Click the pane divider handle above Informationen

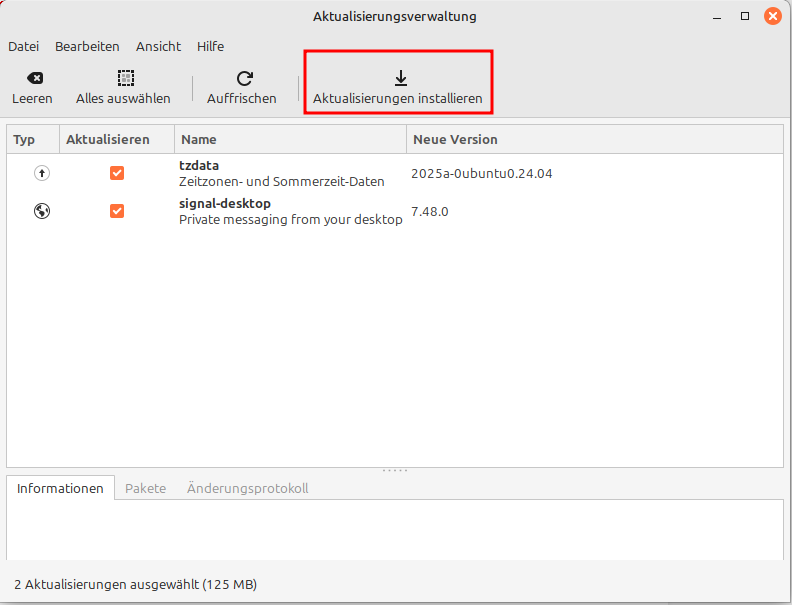click(x=395, y=470)
